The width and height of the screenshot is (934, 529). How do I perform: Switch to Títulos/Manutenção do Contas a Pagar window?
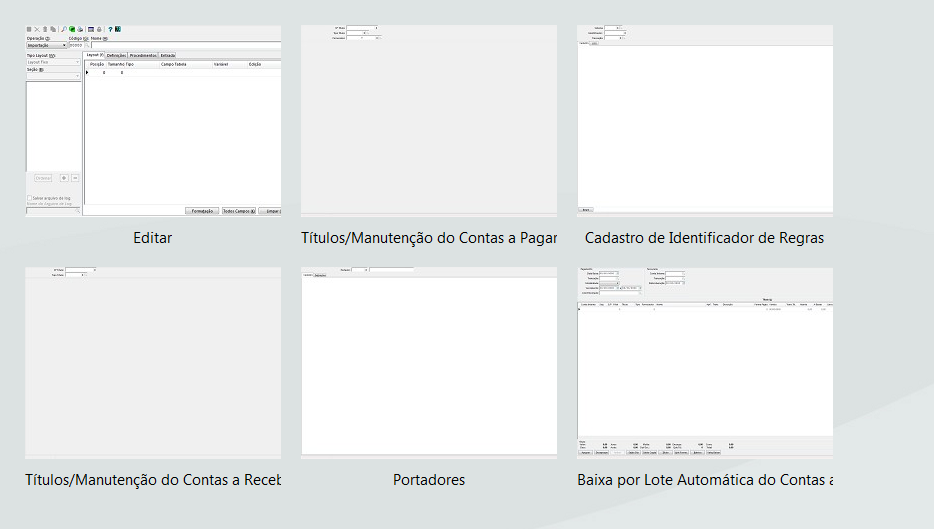click(429, 122)
